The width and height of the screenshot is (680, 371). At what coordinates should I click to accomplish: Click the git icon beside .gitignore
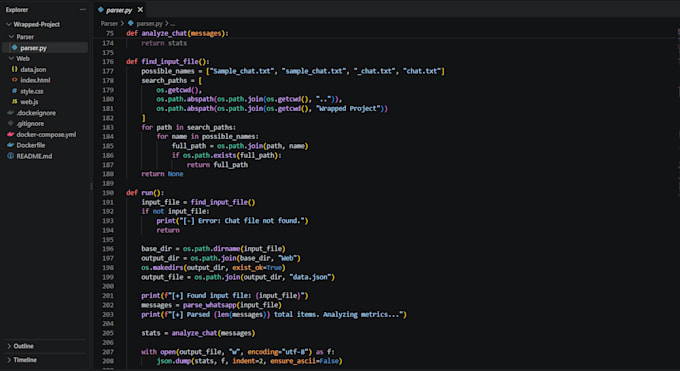tap(11, 124)
